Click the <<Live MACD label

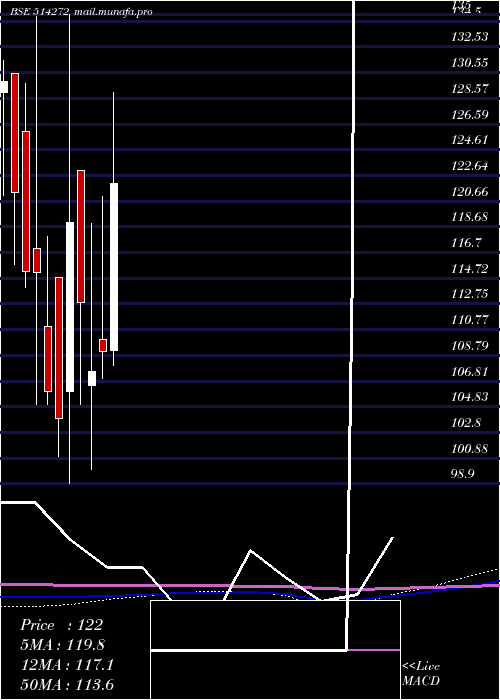tap(421, 674)
